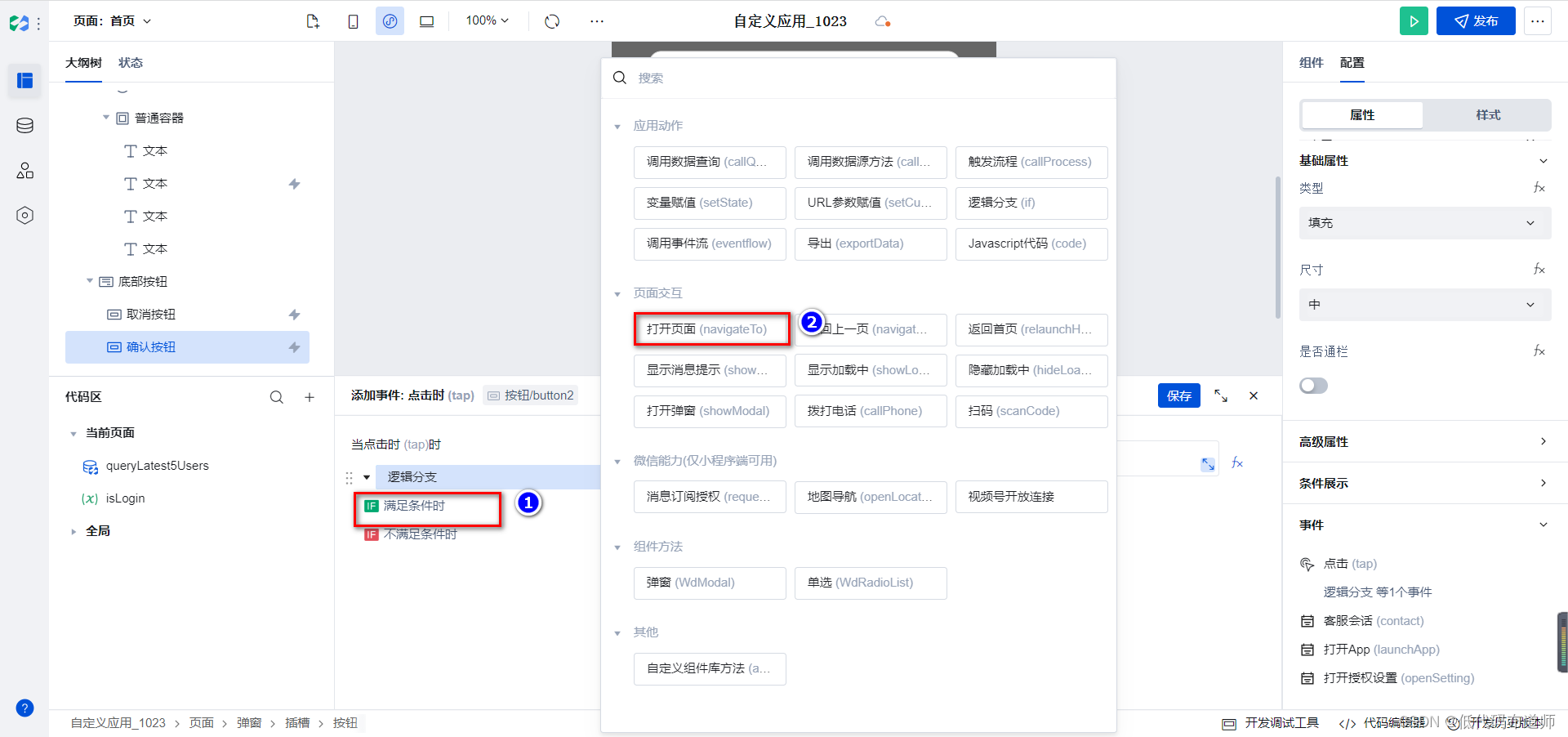
Task: Choose 变量赋值 (setState) action
Action: pyautogui.click(x=710, y=203)
